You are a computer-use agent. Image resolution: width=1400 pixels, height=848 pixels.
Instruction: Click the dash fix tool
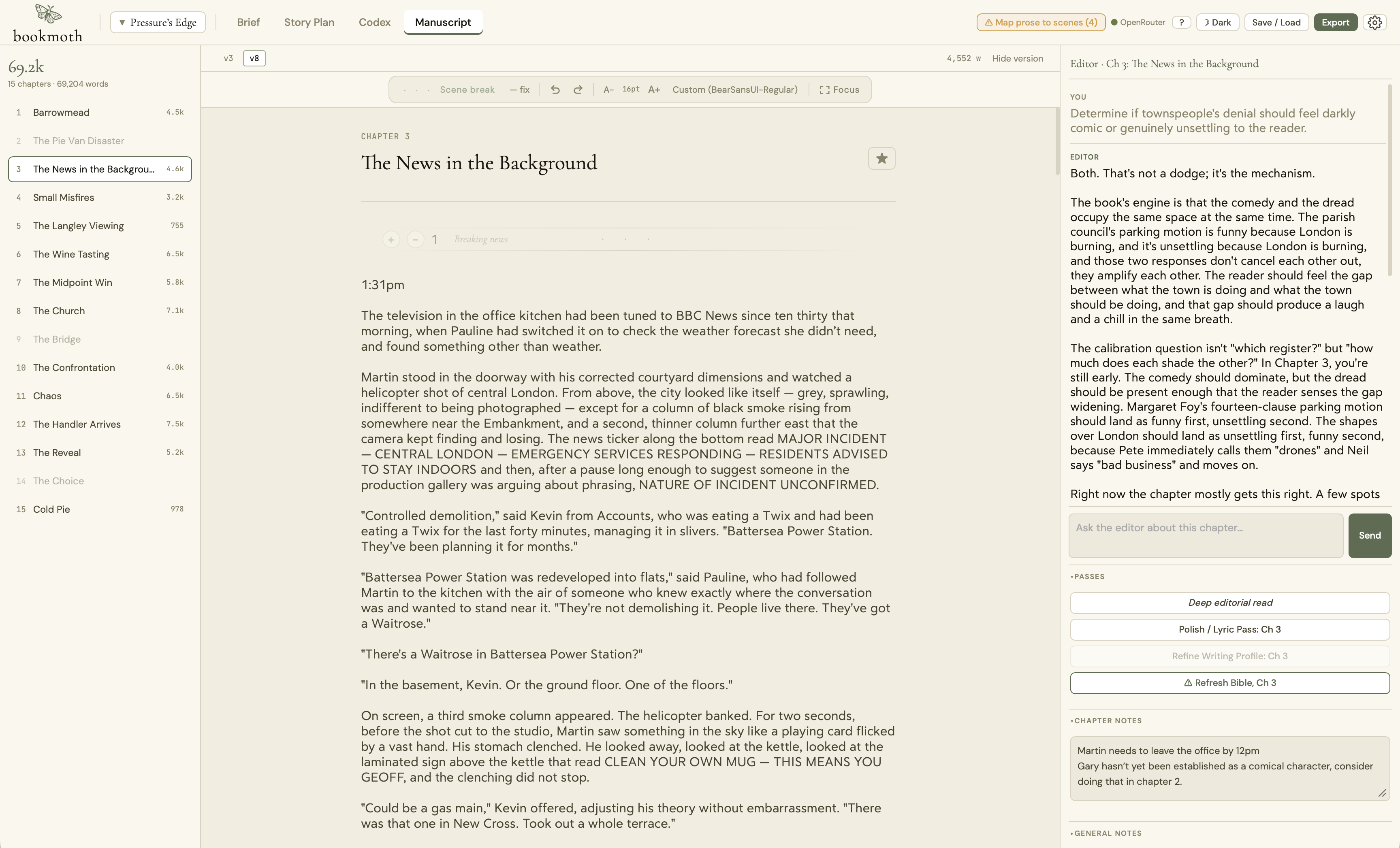pyautogui.click(x=520, y=90)
